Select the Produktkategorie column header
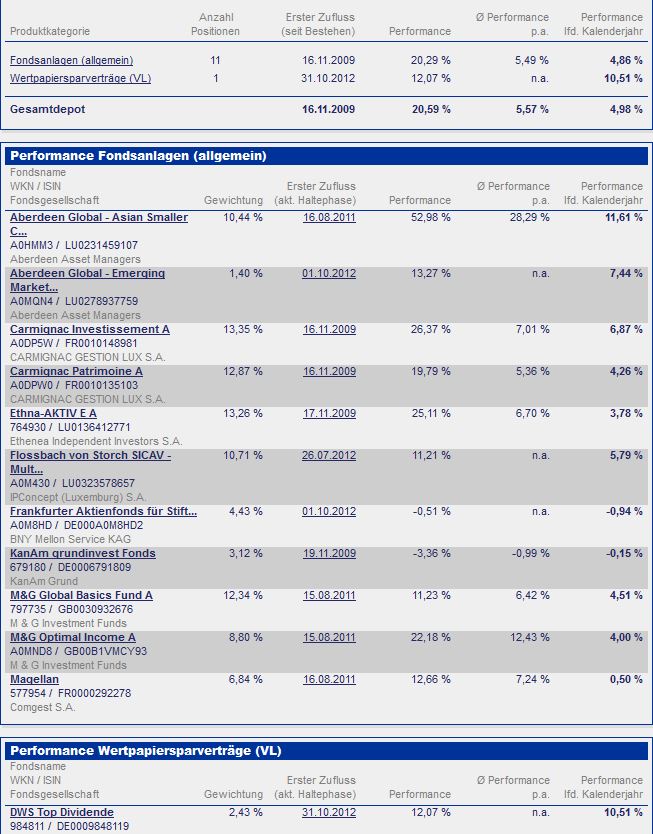The width and height of the screenshot is (653, 834). click(x=50, y=31)
